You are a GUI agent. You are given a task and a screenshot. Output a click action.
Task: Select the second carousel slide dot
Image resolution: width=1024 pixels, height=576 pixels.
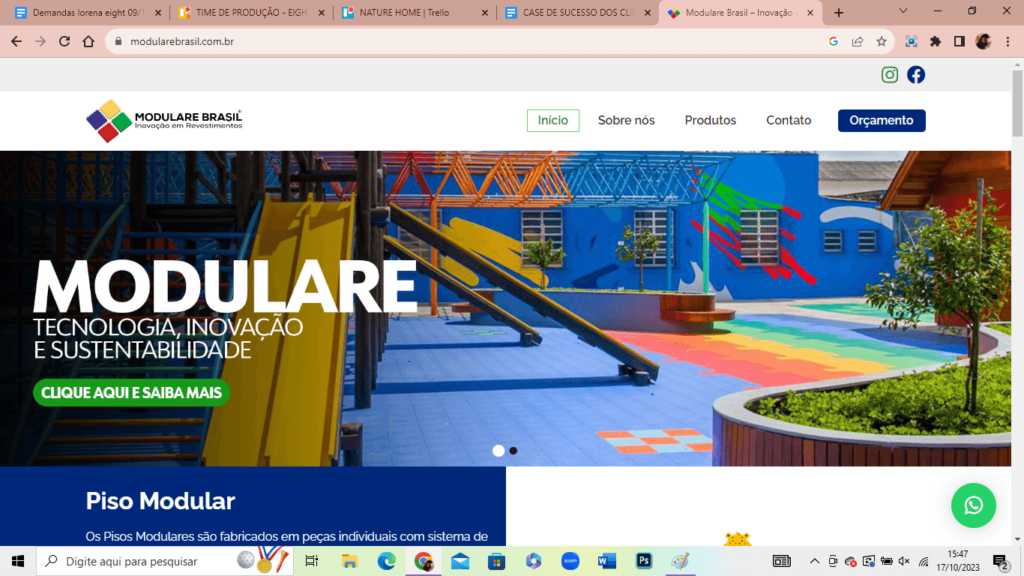point(513,451)
